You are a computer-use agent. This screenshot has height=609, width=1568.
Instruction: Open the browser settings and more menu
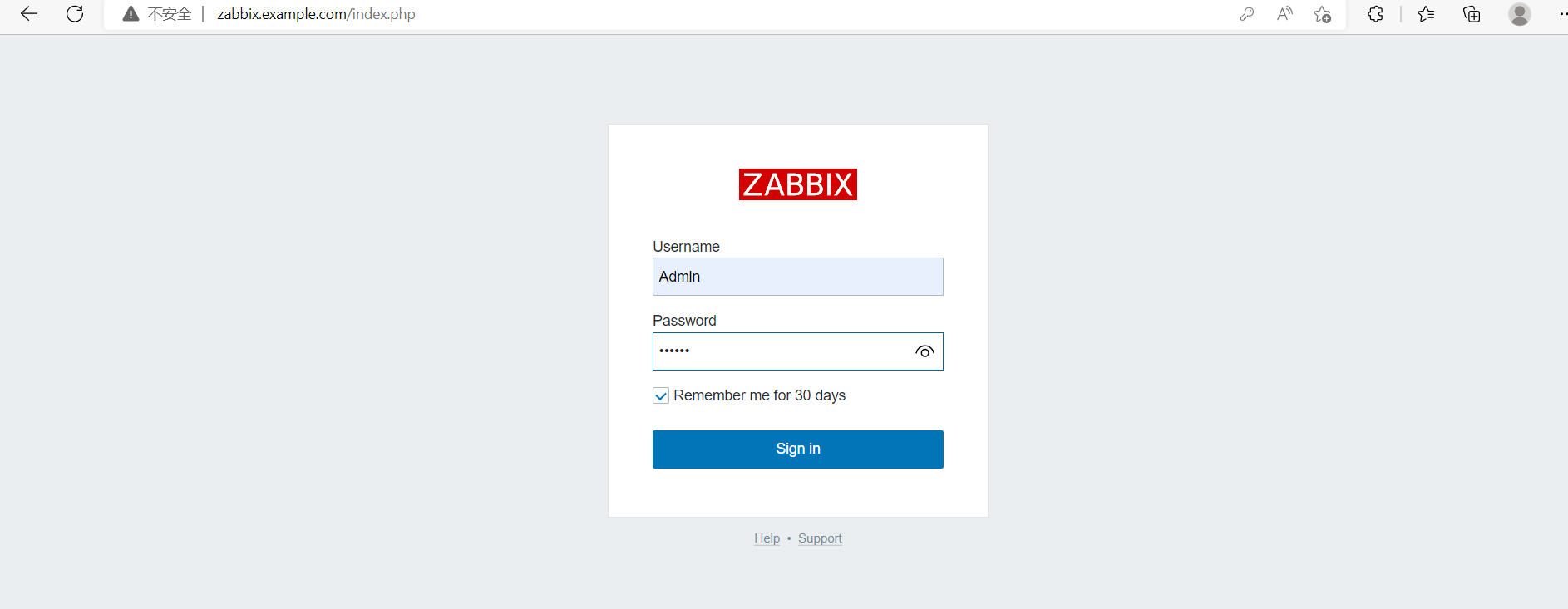[x=1561, y=14]
